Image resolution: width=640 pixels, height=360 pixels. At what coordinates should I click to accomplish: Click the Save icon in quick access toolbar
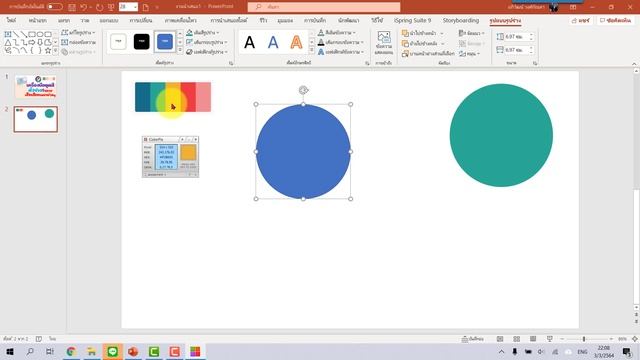(72, 7)
